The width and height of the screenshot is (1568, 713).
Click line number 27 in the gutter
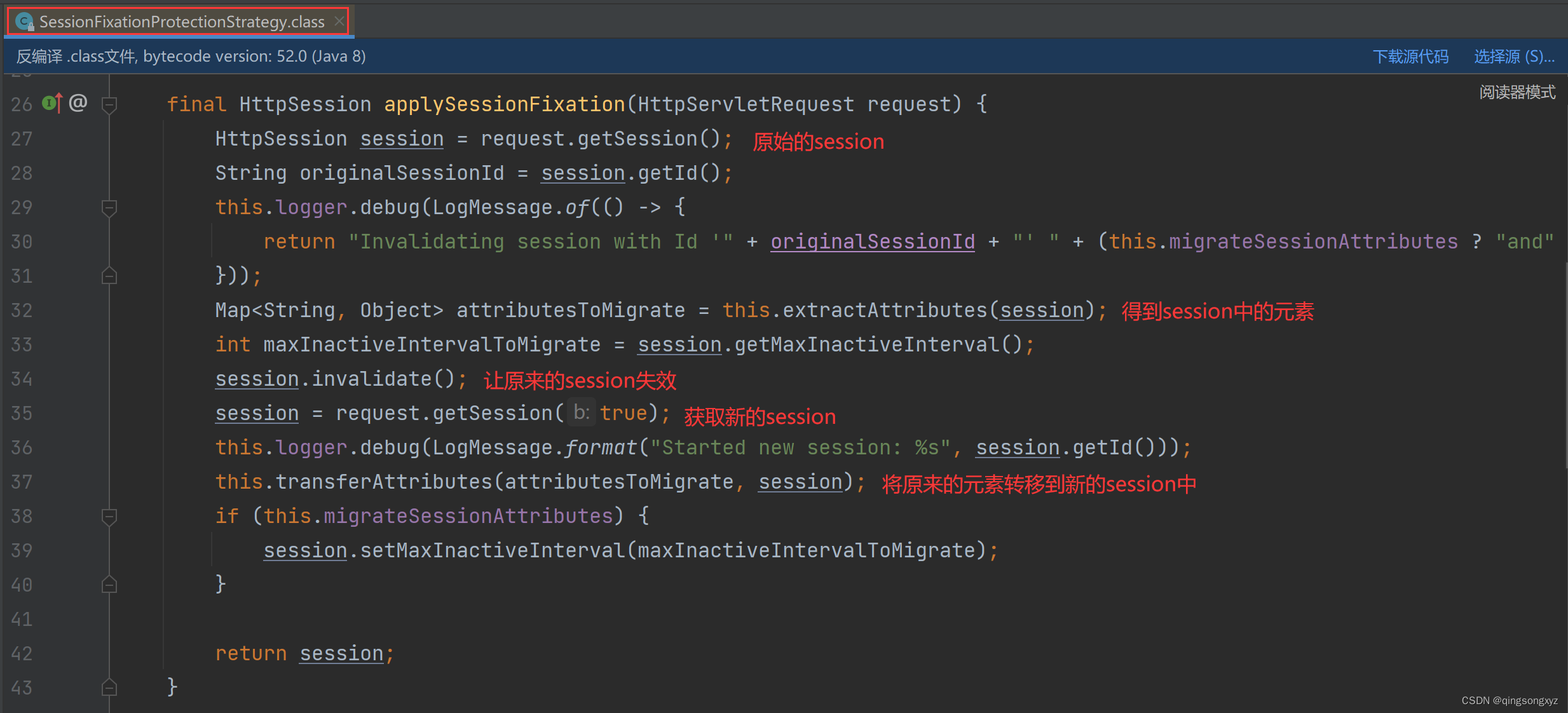point(22,139)
